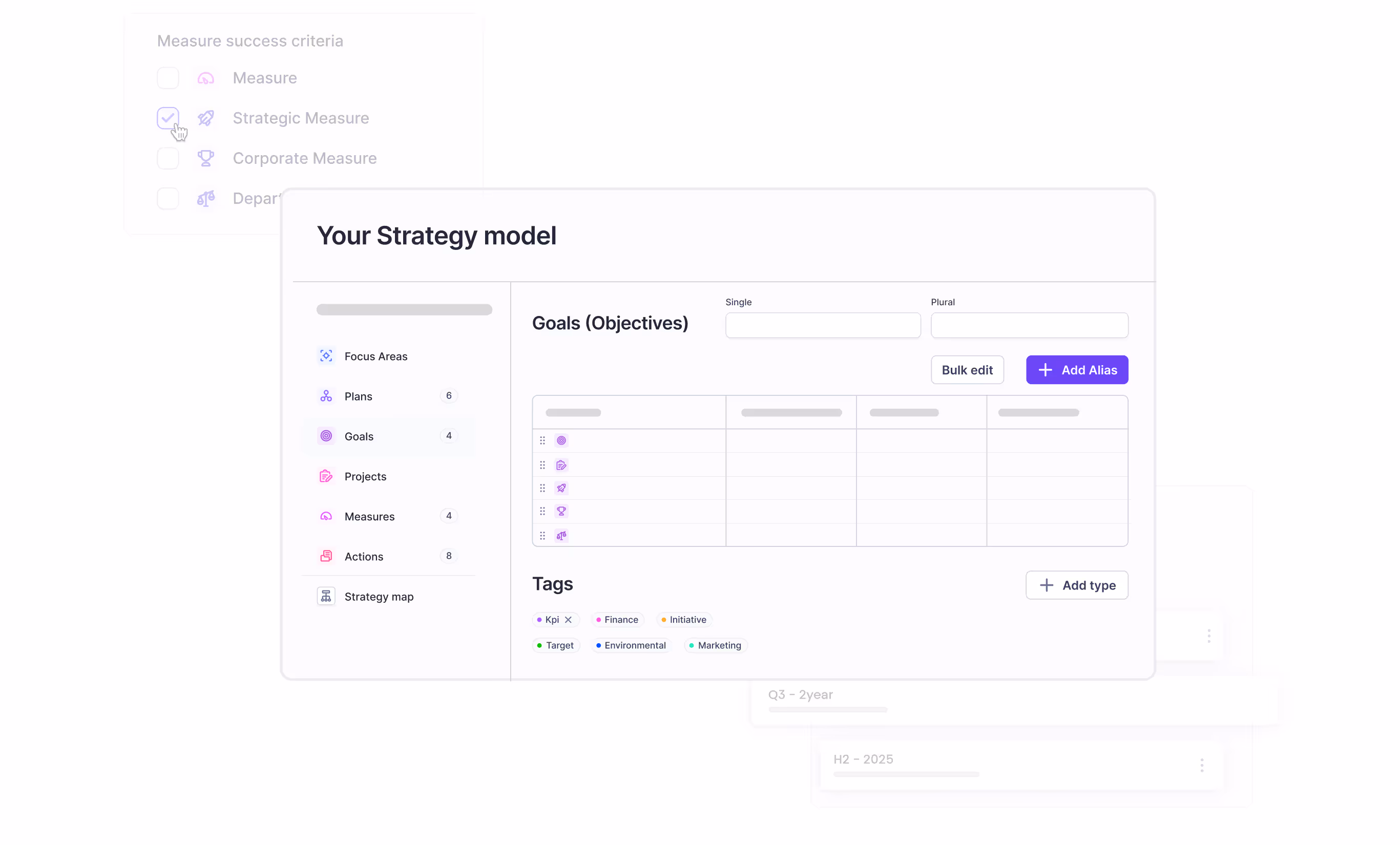
Task: Click the Q3 - 2year progress bar
Action: click(827, 709)
